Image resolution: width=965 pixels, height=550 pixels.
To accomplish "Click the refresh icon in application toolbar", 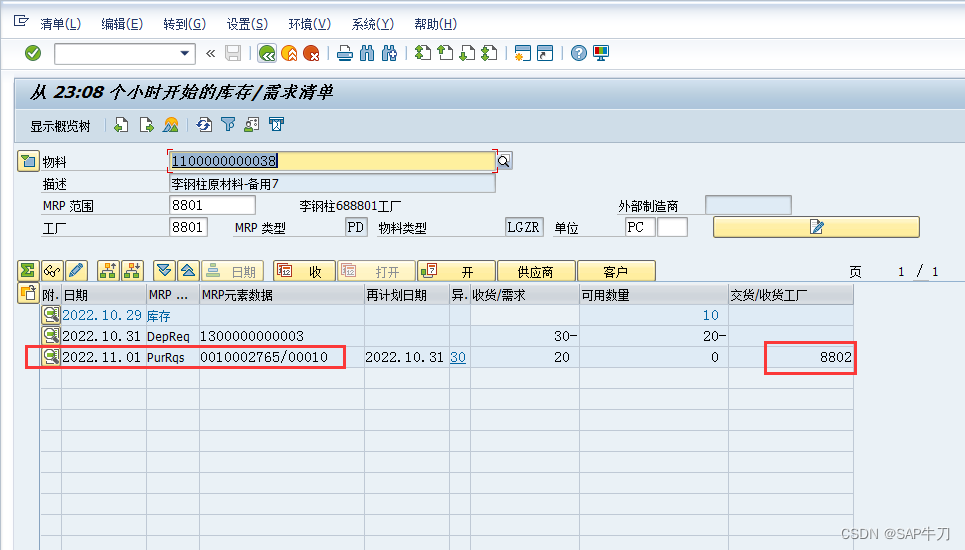I will tap(204, 126).
